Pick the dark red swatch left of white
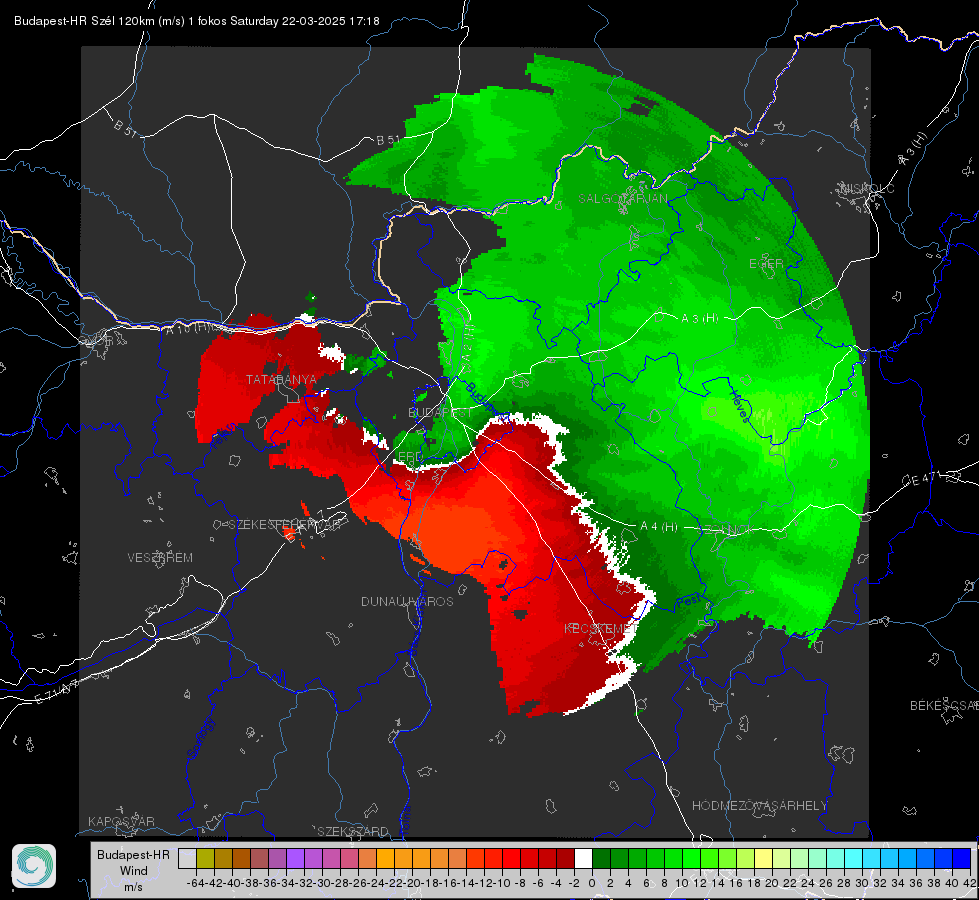 click(565, 858)
